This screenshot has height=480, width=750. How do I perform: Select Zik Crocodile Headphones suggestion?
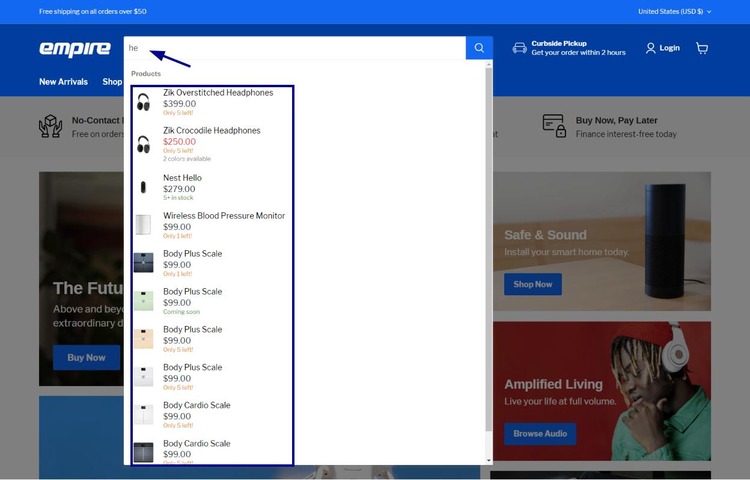pos(211,131)
